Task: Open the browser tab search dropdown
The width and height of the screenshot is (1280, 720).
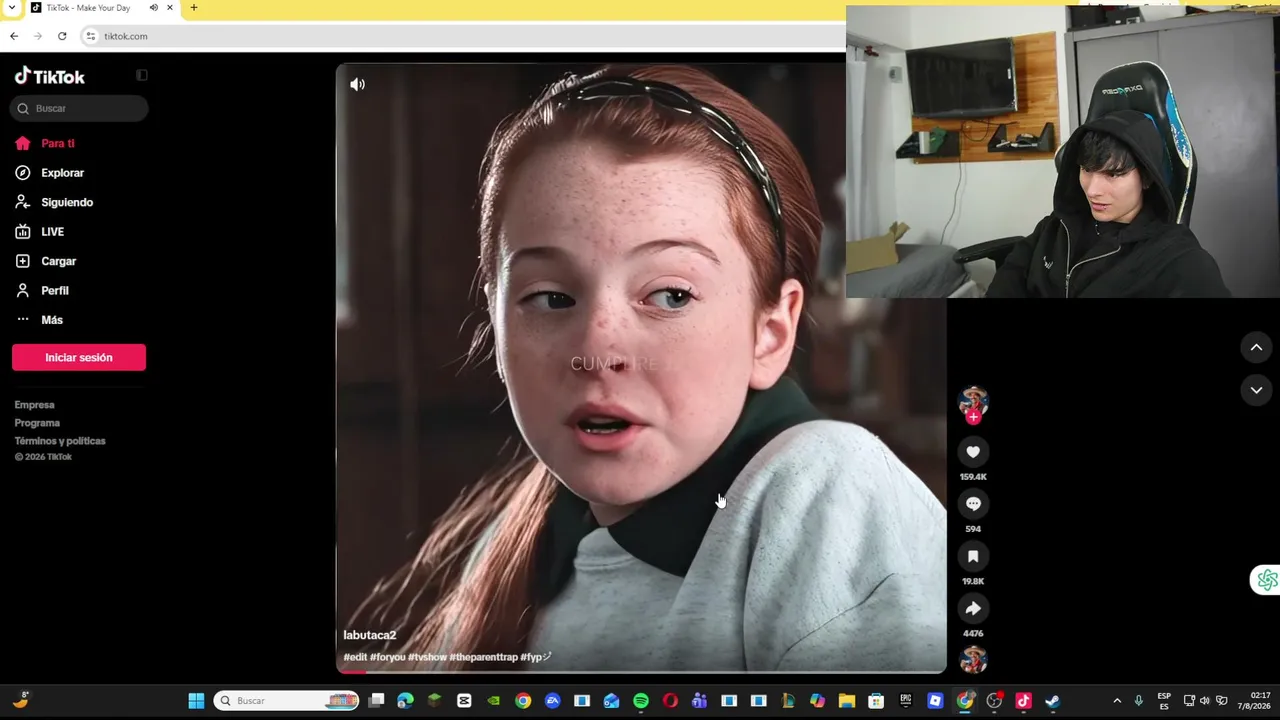Action: click(x=11, y=8)
